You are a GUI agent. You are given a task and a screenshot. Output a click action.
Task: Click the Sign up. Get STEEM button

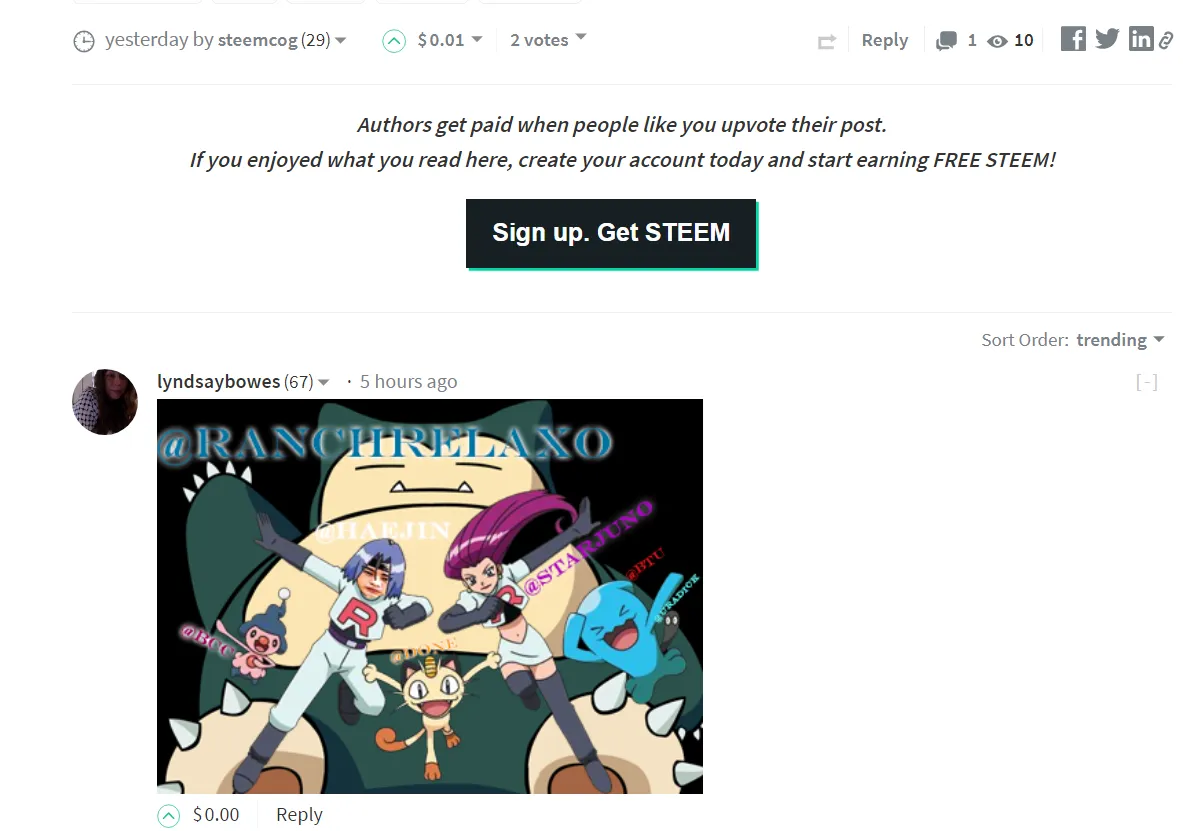tap(611, 233)
